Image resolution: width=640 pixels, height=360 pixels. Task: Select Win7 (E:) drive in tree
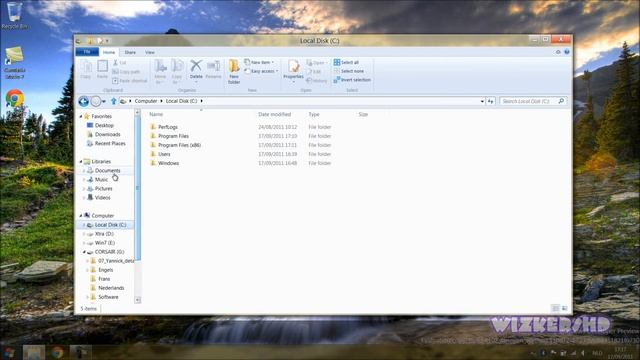coord(104,243)
